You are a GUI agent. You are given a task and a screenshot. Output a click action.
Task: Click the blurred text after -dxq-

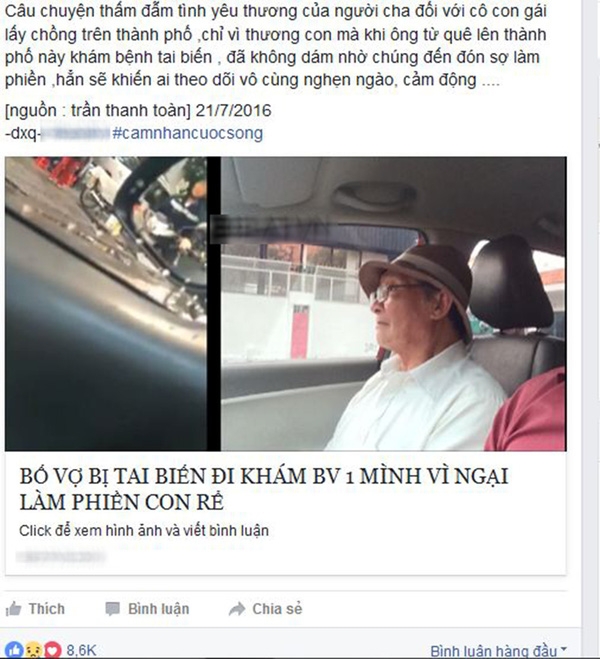coord(76,133)
